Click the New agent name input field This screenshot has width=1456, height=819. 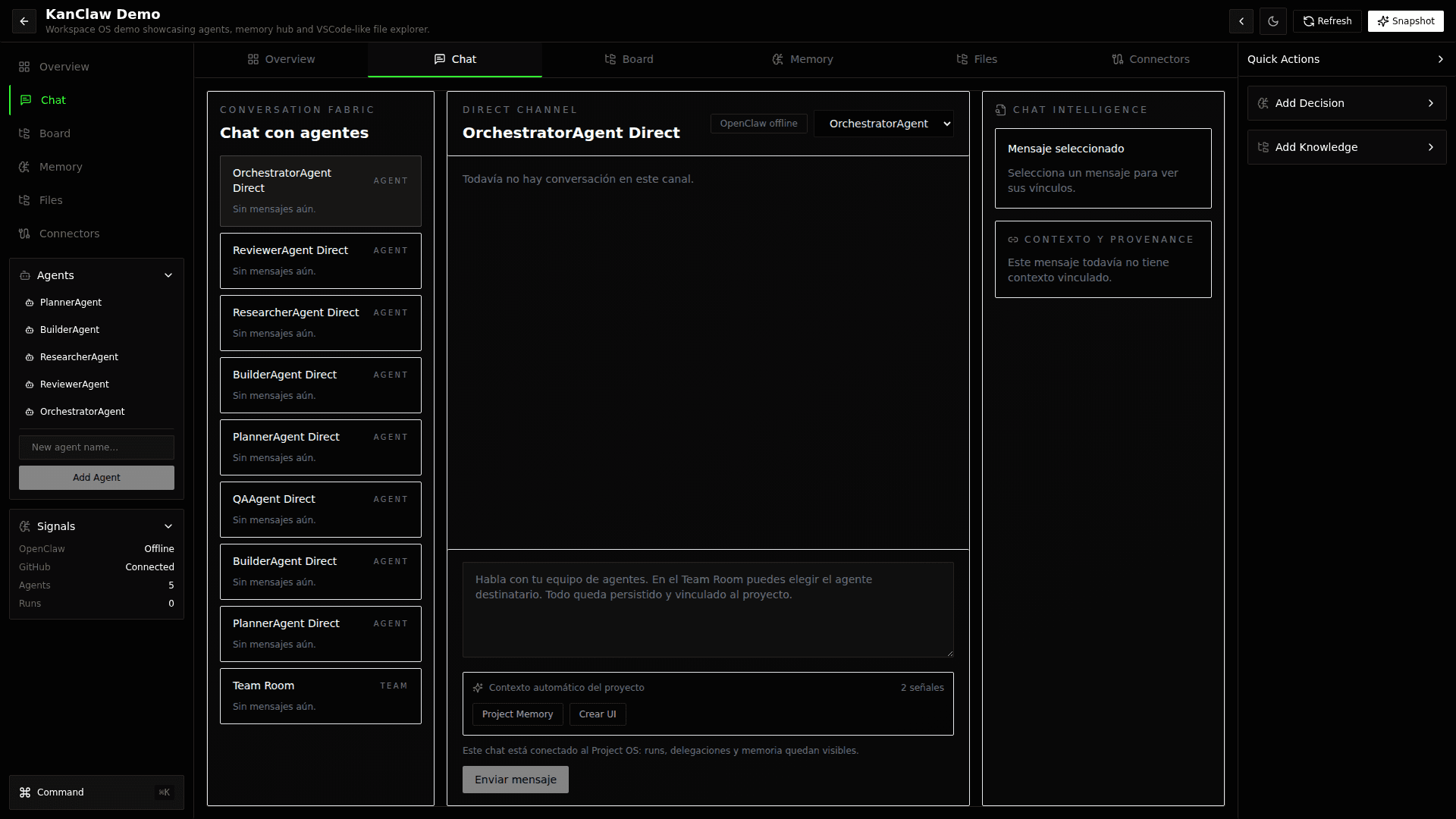pos(96,447)
